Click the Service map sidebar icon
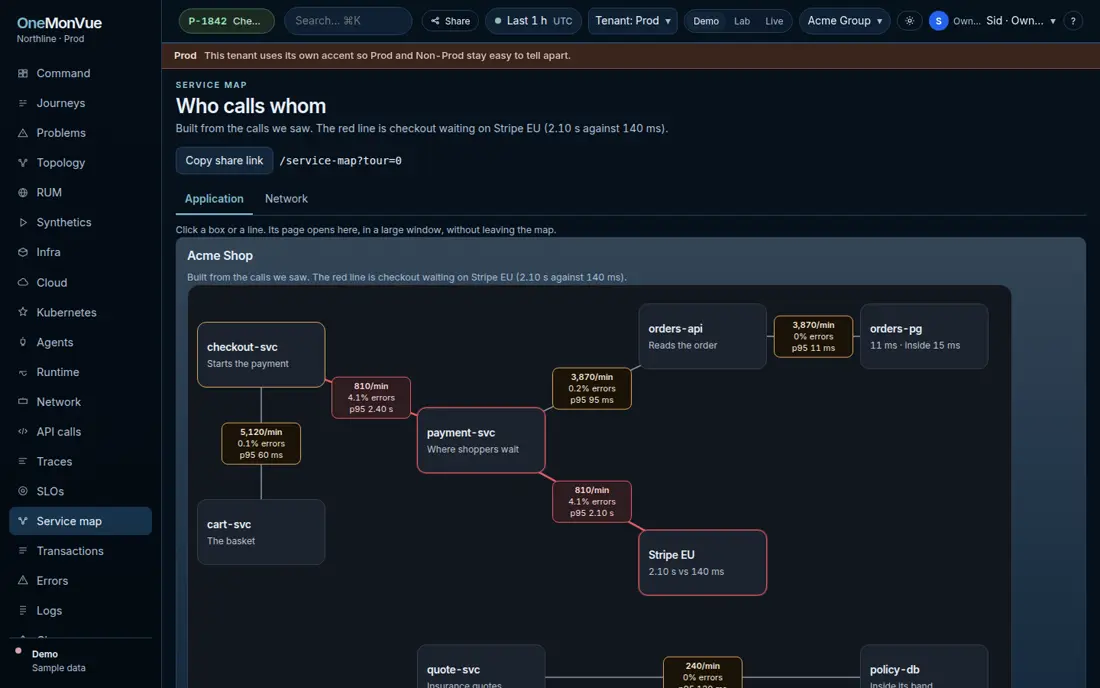The image size is (1100, 688). [22, 521]
